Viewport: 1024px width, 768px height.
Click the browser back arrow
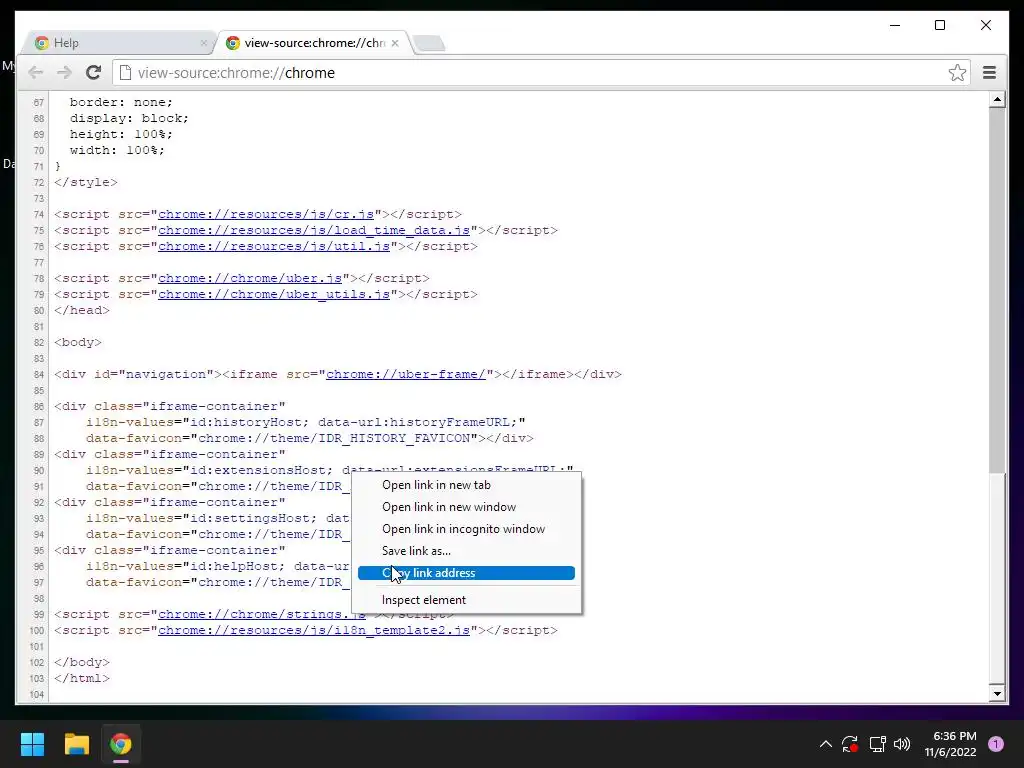tap(36, 72)
